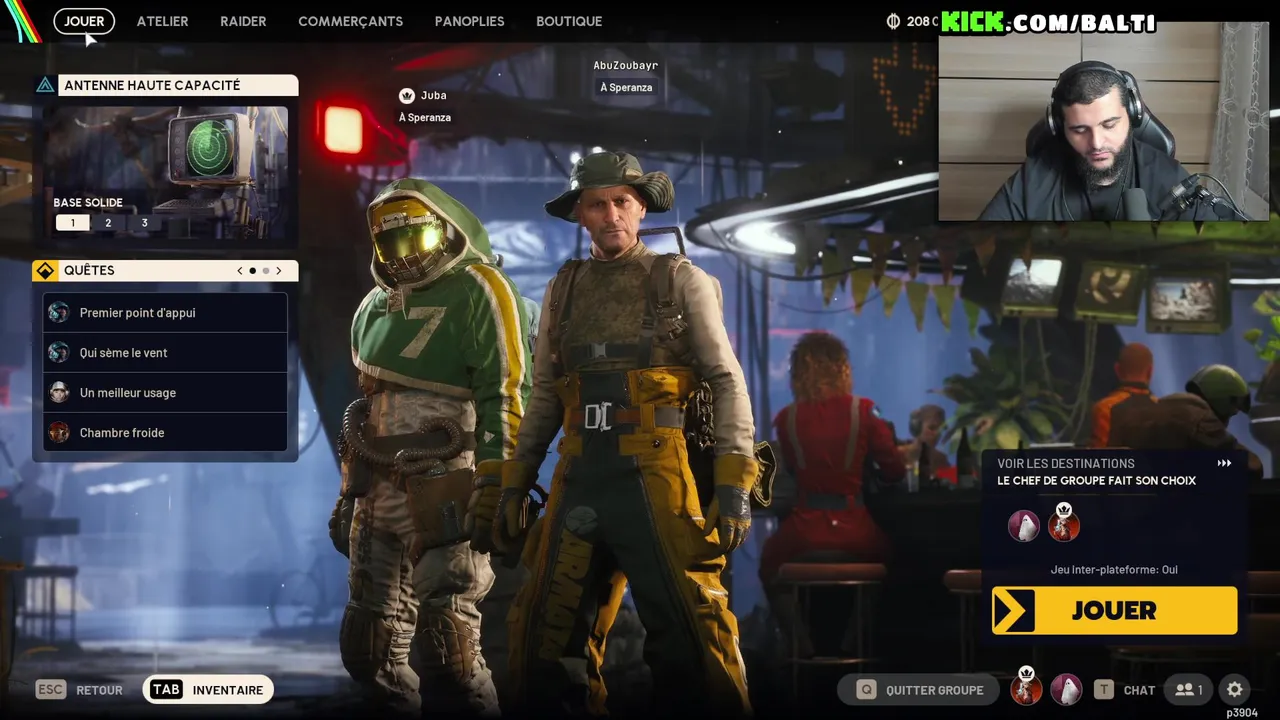Click the Chambre froide quest giver icon
The height and width of the screenshot is (720, 1280).
[59, 433]
